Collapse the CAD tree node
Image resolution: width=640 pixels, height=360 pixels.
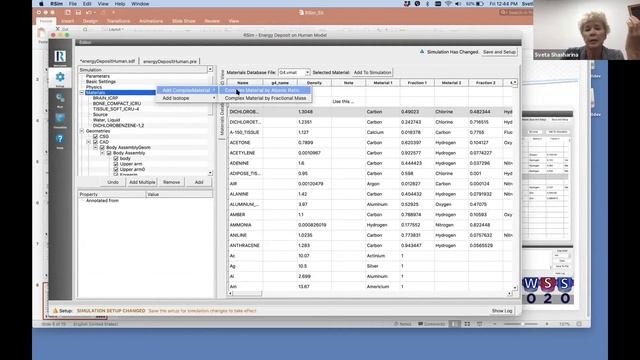coord(89,142)
